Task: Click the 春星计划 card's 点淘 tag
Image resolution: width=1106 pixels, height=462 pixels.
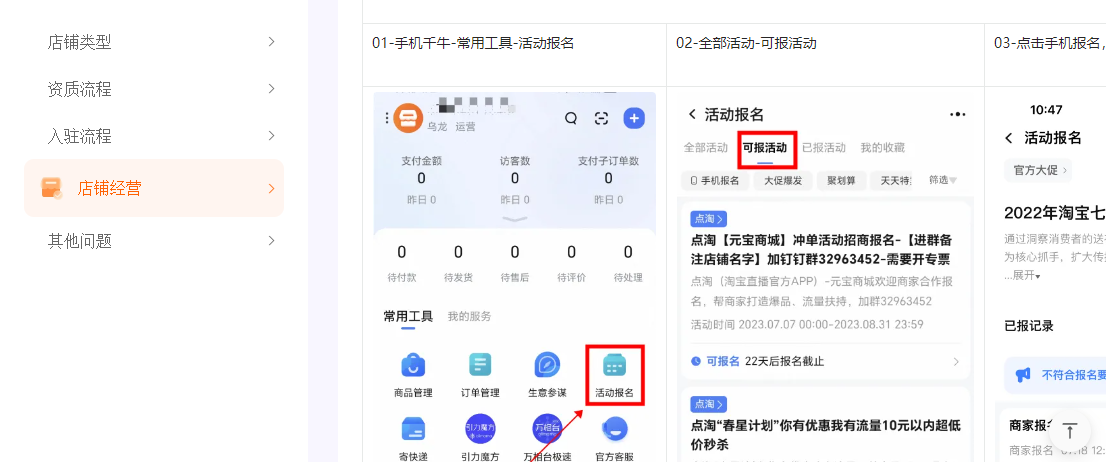Action: [709, 404]
